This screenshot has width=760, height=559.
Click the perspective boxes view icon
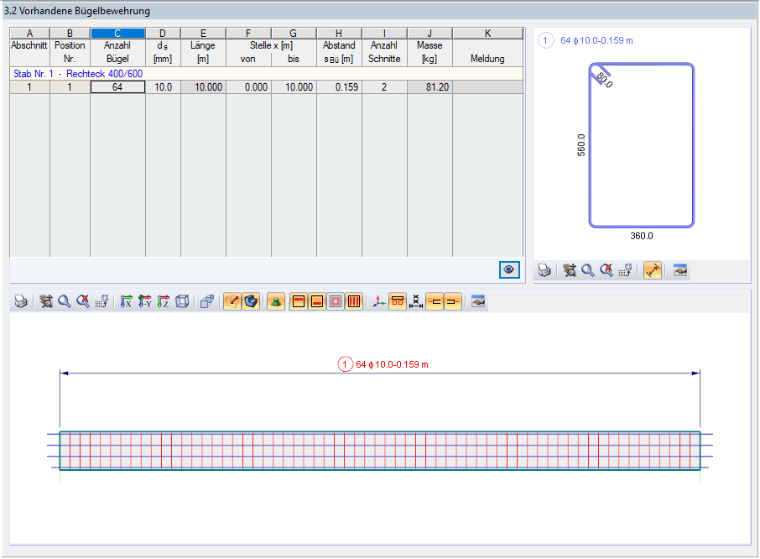pos(207,302)
